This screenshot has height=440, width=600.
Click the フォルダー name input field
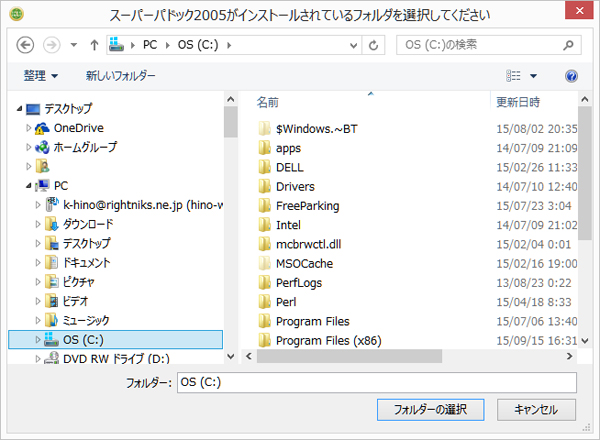pos(377,382)
